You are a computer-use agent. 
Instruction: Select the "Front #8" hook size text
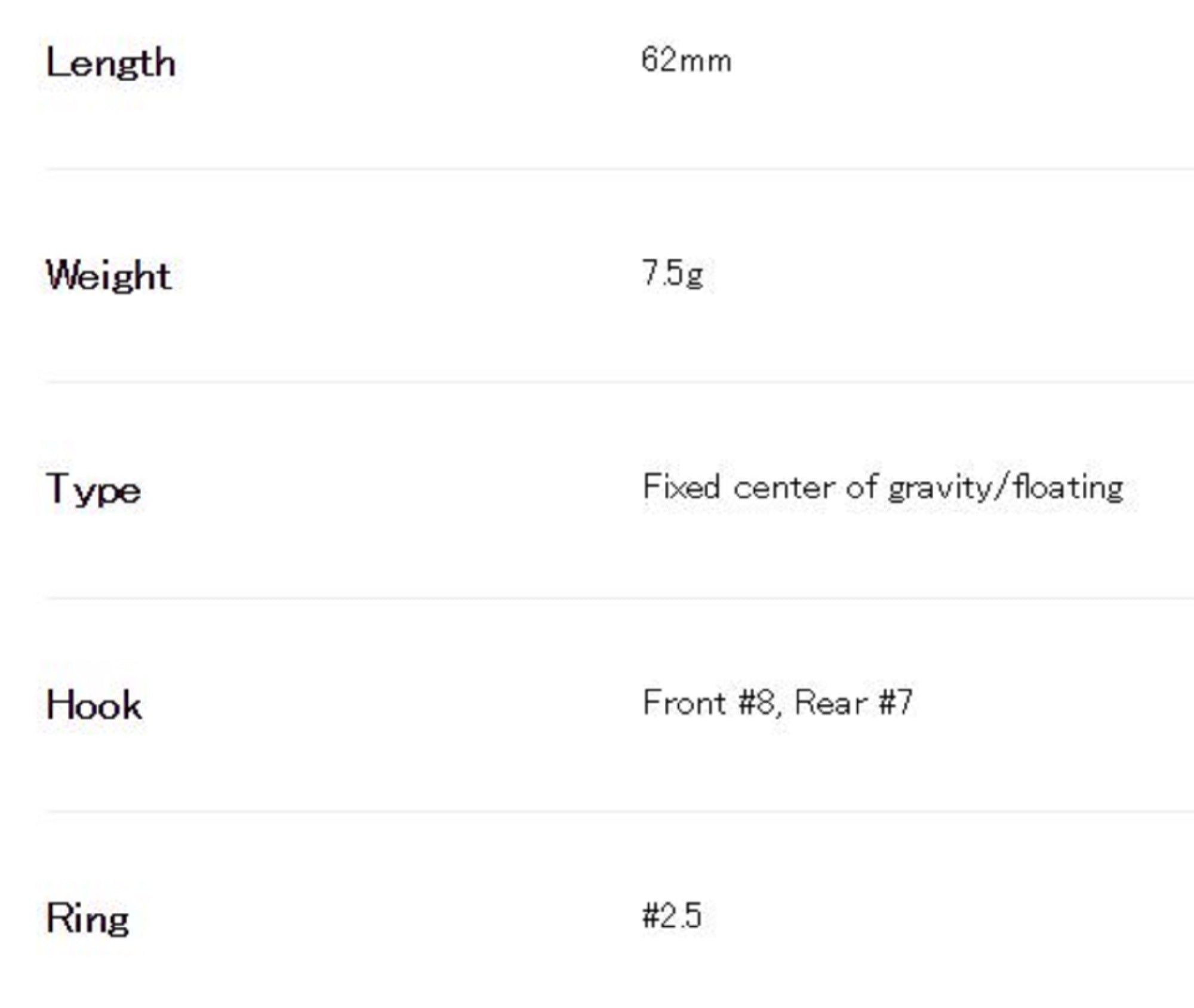point(709,702)
